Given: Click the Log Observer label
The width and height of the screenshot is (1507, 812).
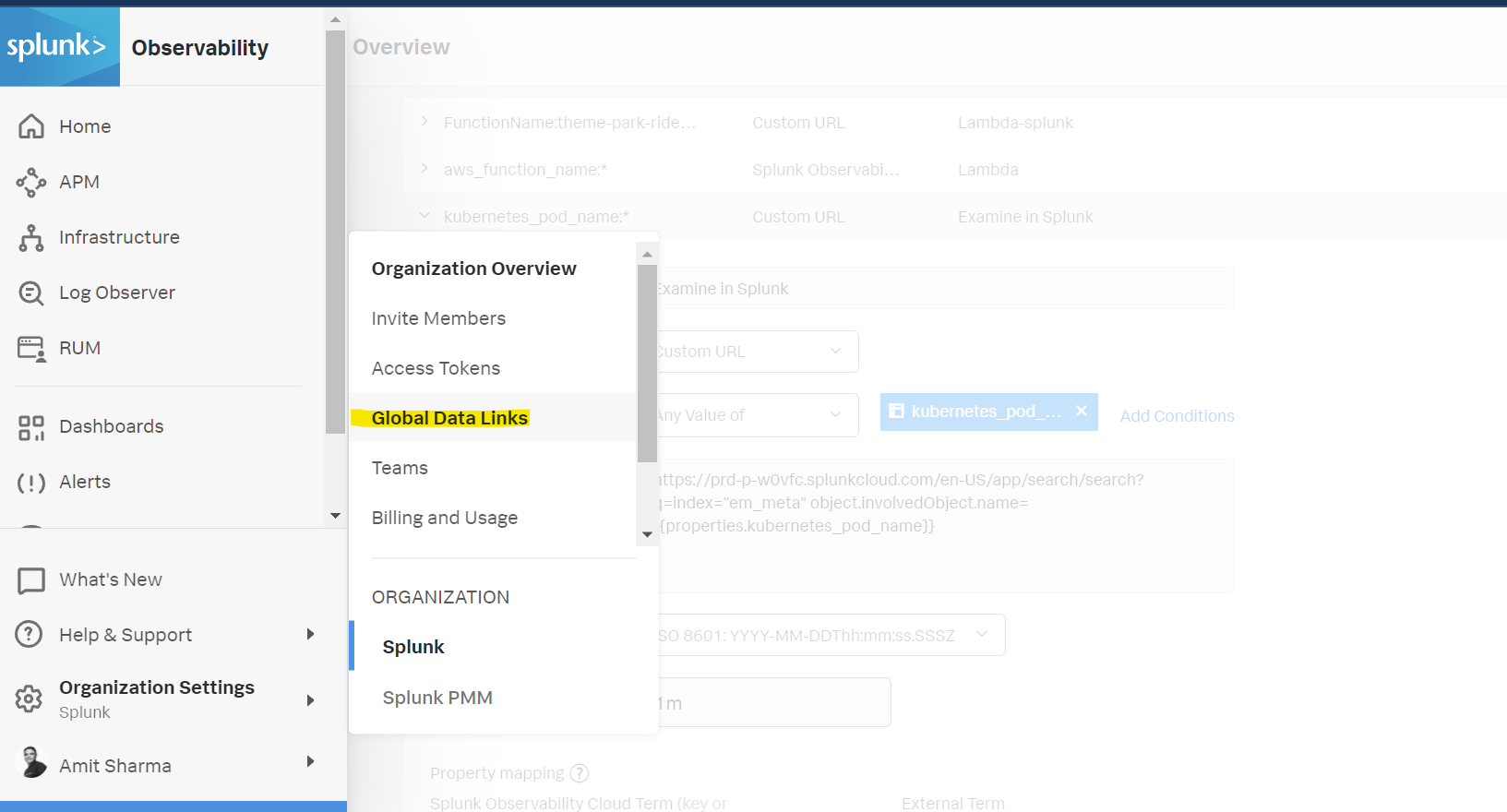Looking at the screenshot, I should coord(117,293).
